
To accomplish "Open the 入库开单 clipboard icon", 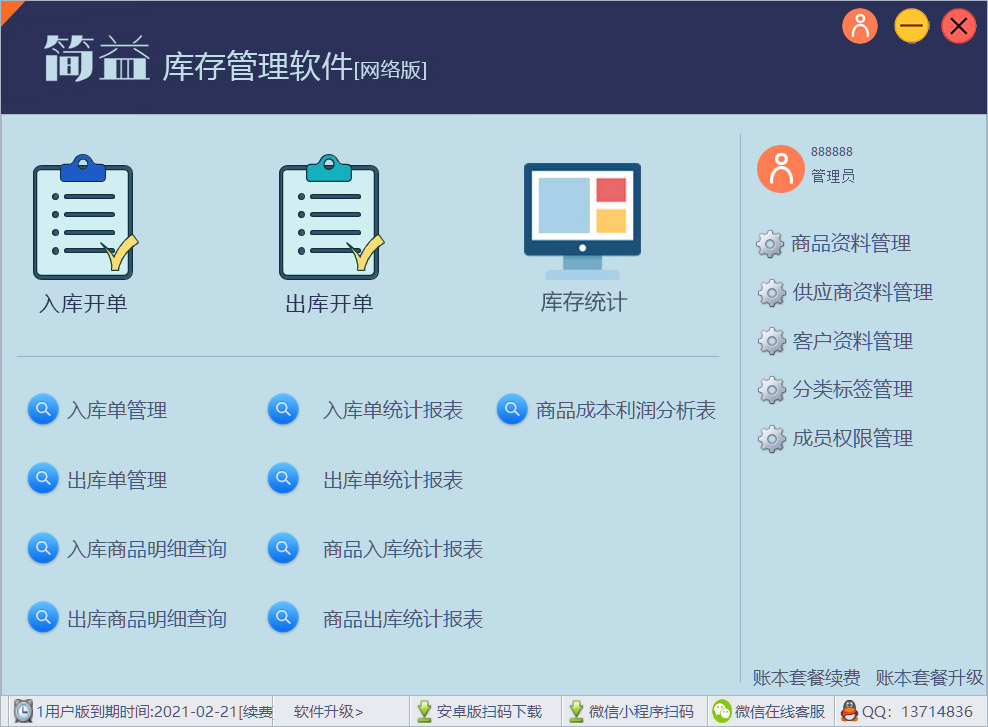I will point(85,217).
